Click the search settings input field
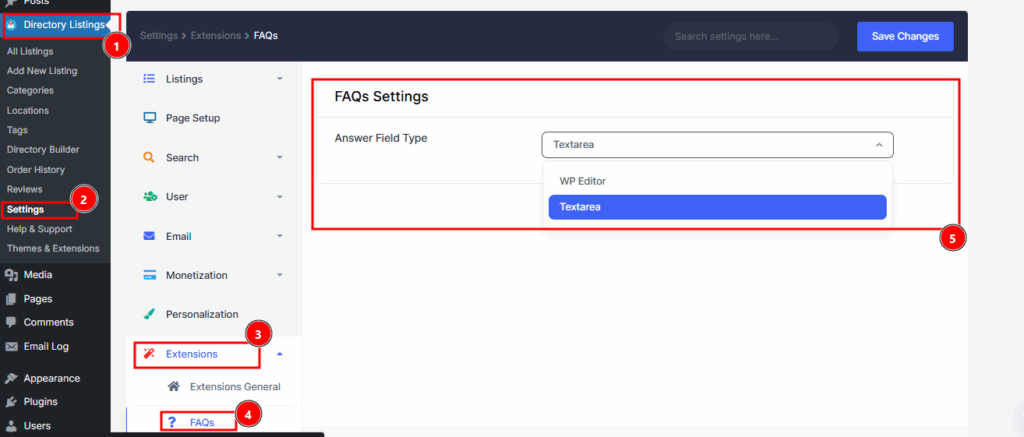This screenshot has height=437, width=1024. coord(750,37)
